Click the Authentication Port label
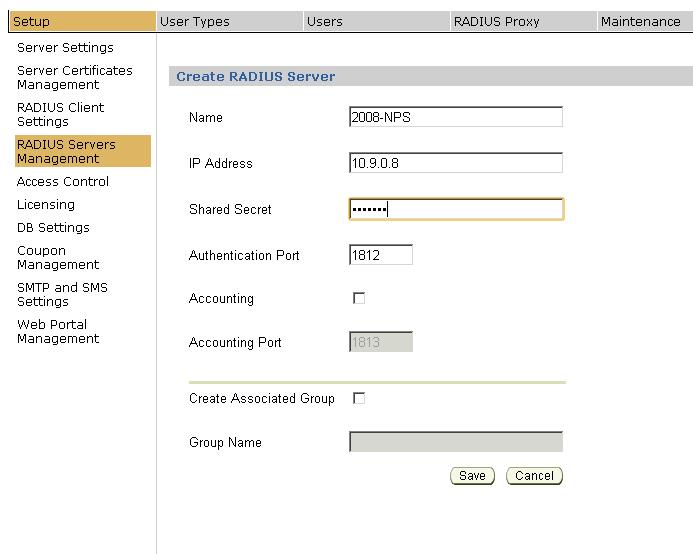Image resolution: width=693 pixels, height=554 pixels. tap(244, 255)
